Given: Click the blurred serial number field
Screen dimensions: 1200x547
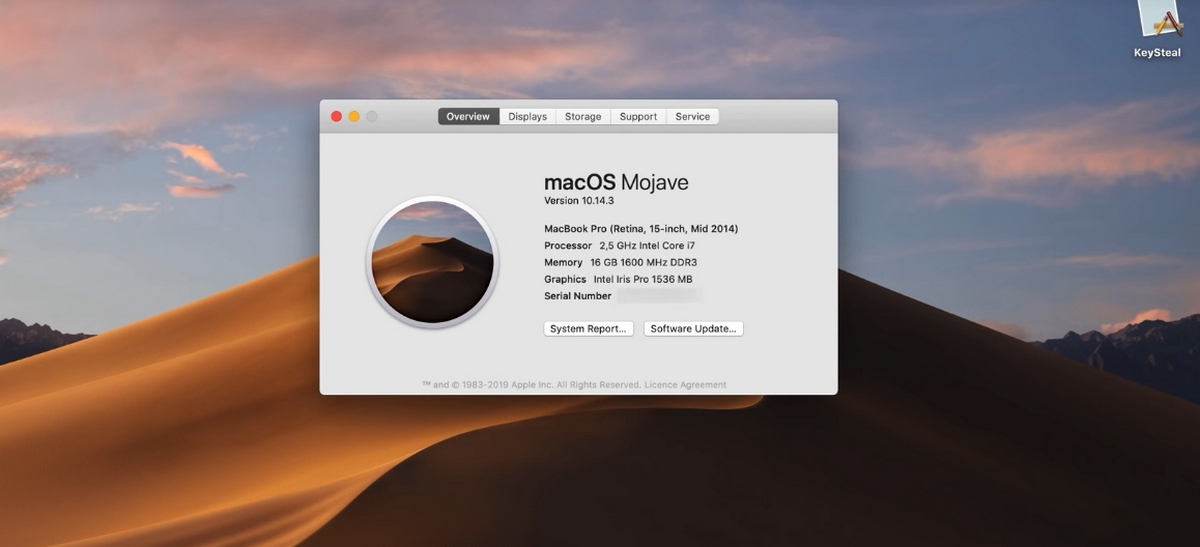Looking at the screenshot, I should pos(659,296).
